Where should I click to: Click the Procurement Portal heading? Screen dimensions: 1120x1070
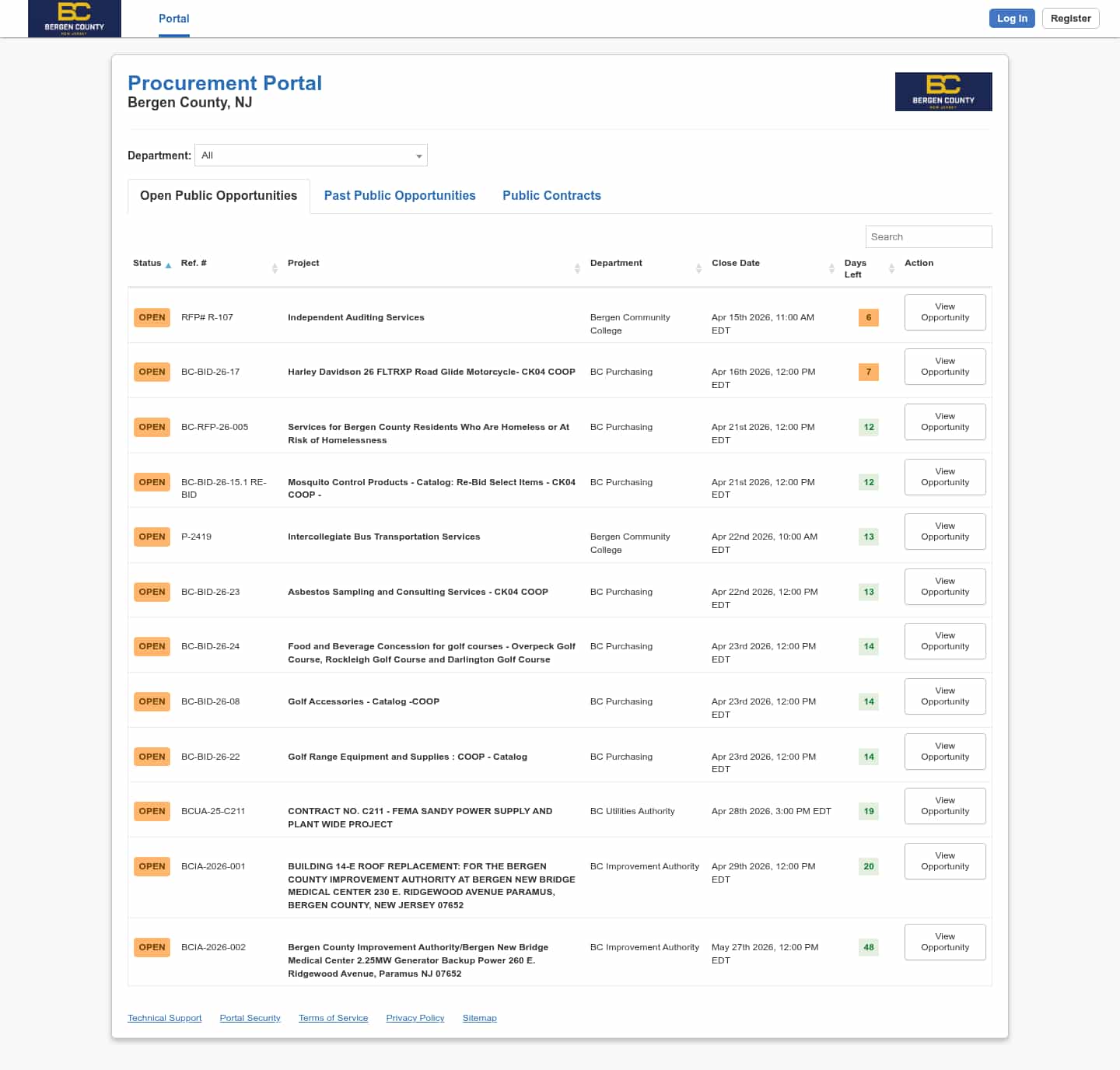225,83
